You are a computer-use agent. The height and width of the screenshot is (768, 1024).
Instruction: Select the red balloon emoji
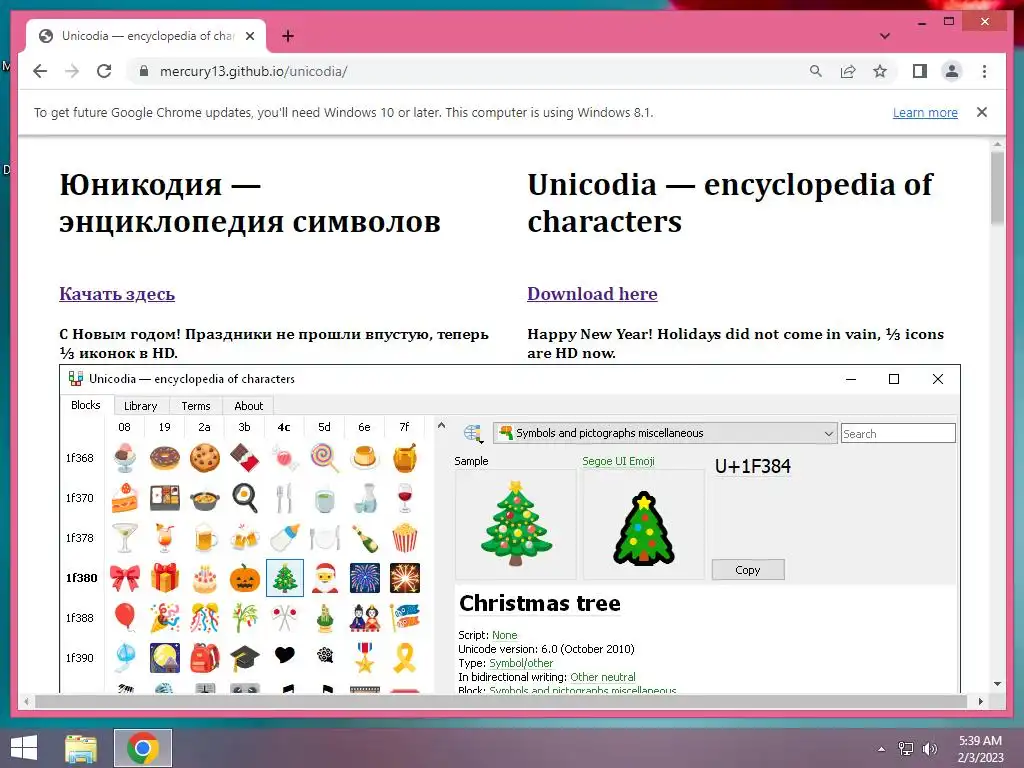click(x=124, y=618)
